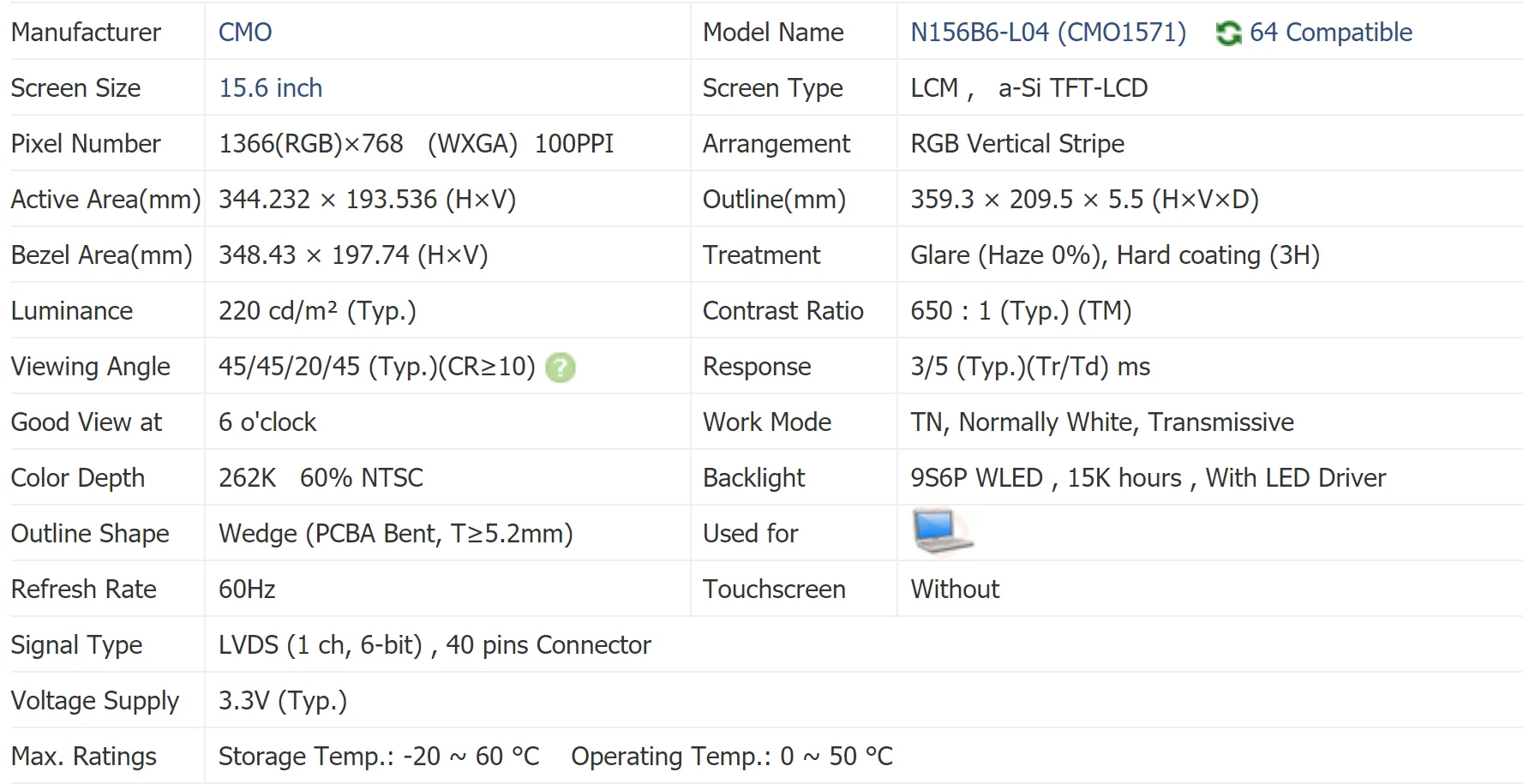Screen dimensions: 1523x784
Task: Click the green refresh compatible icon
Action: (x=1228, y=33)
